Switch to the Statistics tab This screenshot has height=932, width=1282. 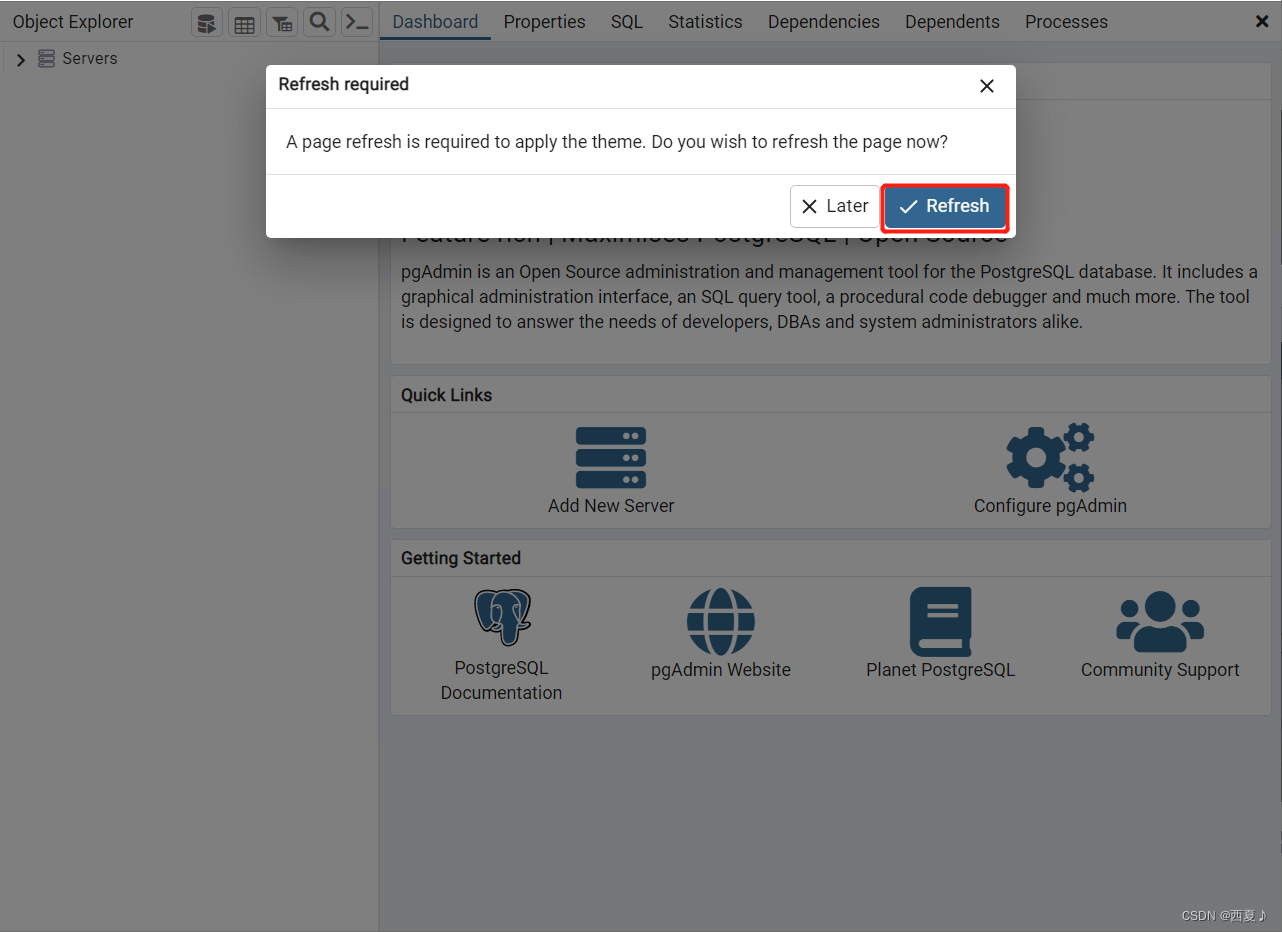pos(705,22)
